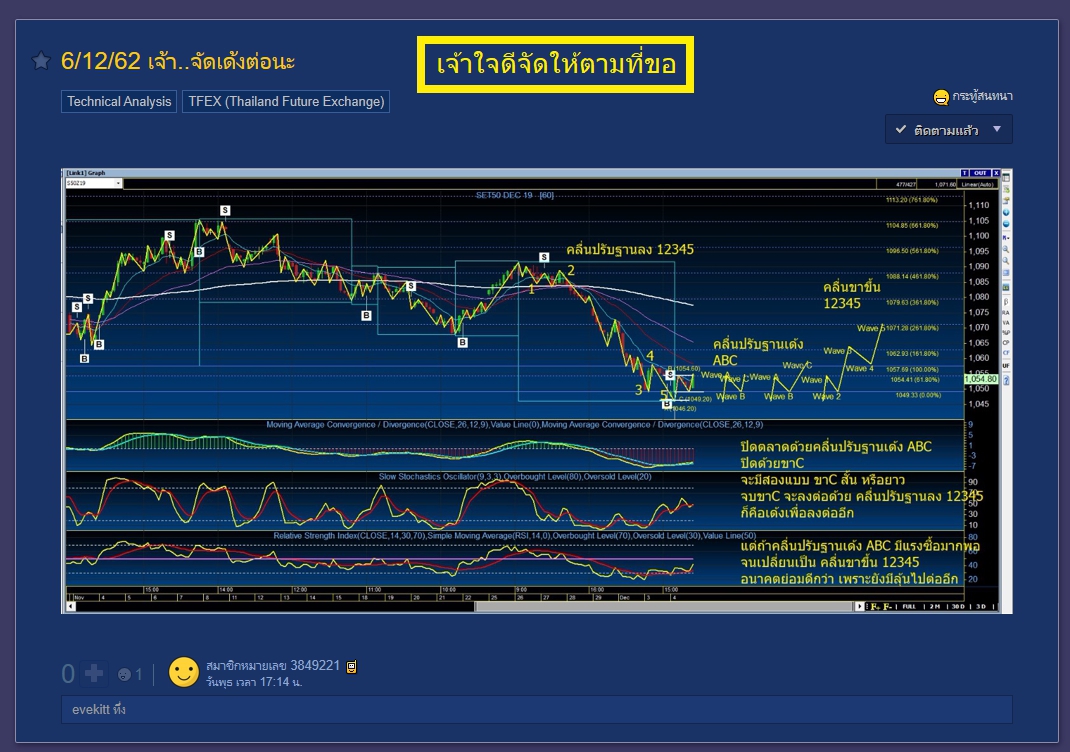Click the table layout icon in chart sidebar
Screen dimensions: 1070x752
(1006, 177)
